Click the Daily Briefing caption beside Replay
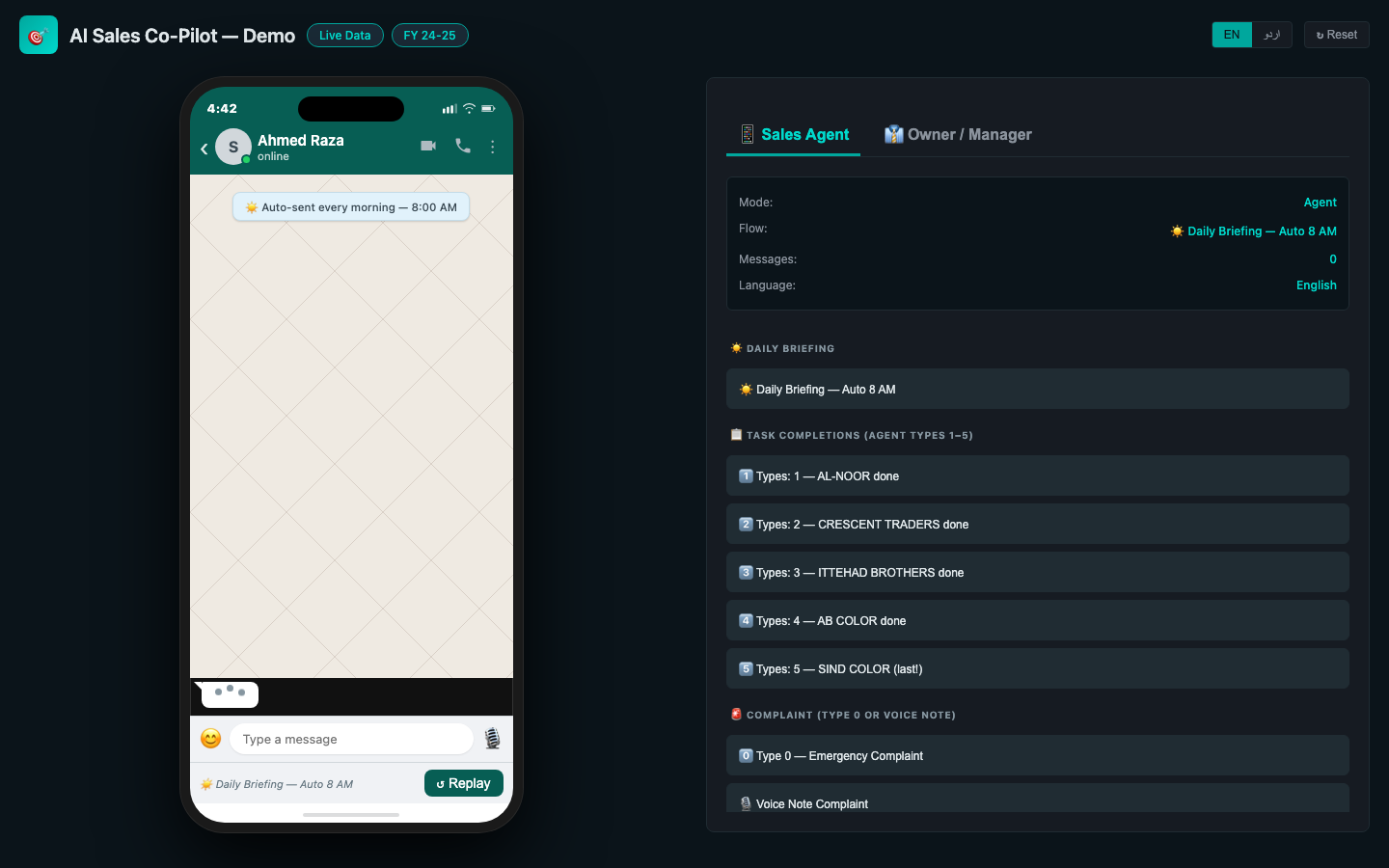 (x=277, y=784)
